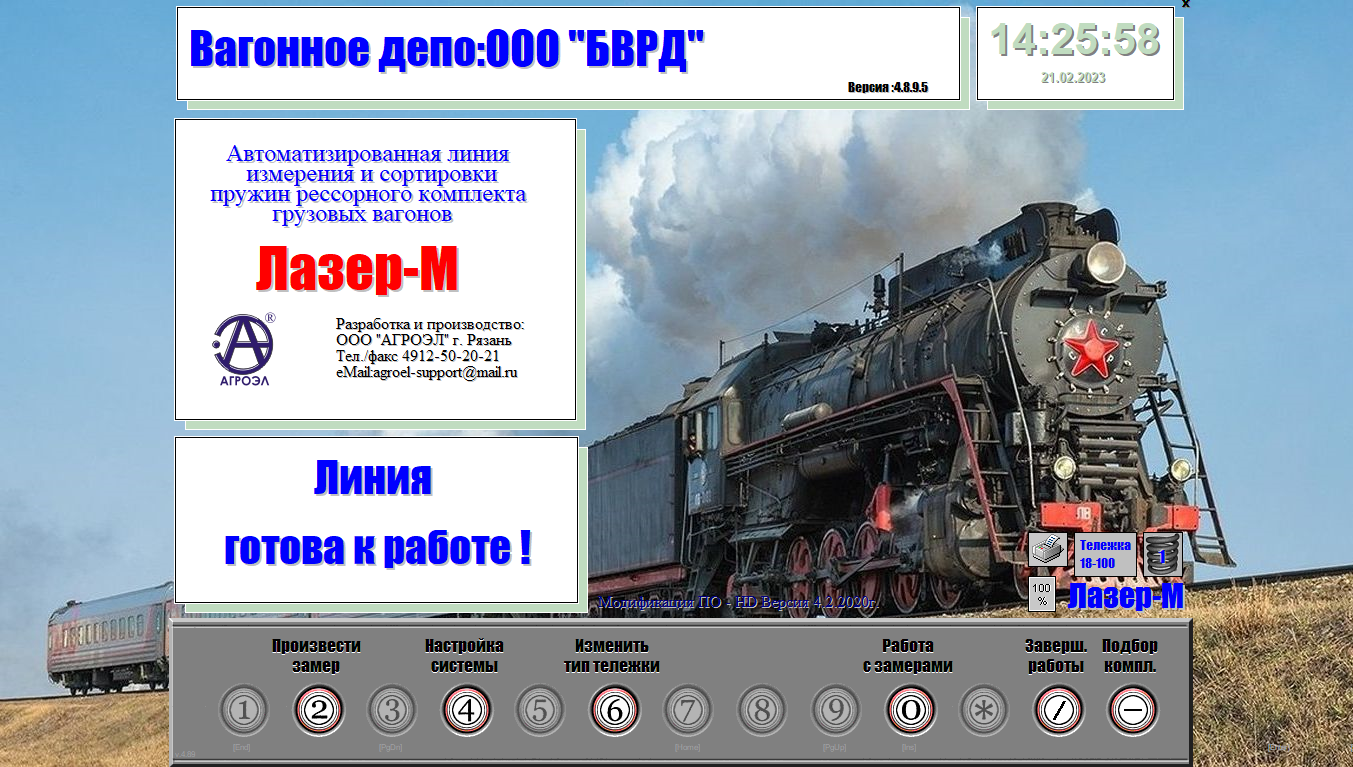Click the Настройка системы label
1353x767 pixels.
coord(464,656)
